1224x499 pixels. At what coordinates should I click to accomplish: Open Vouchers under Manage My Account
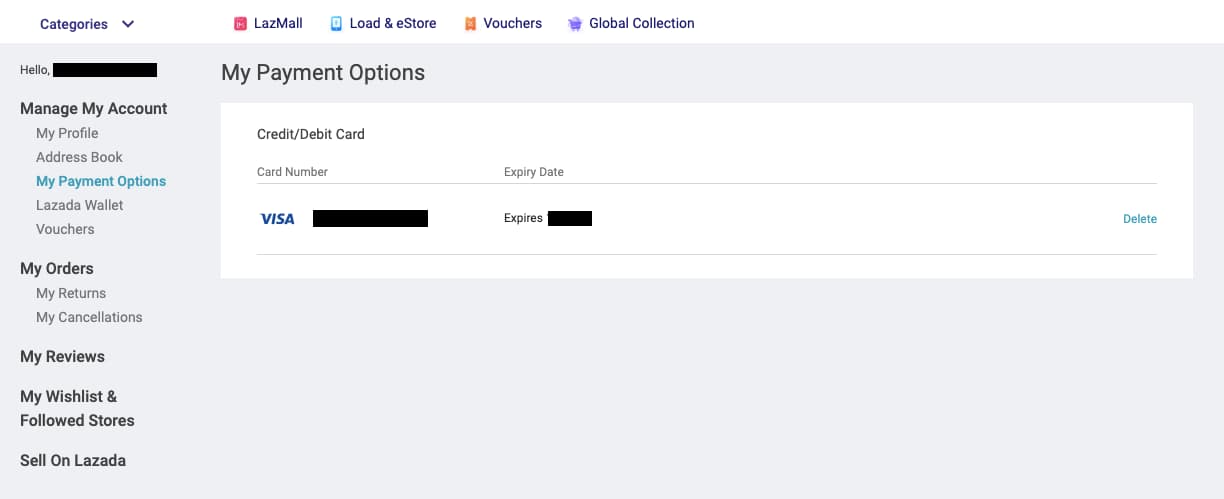(65, 229)
